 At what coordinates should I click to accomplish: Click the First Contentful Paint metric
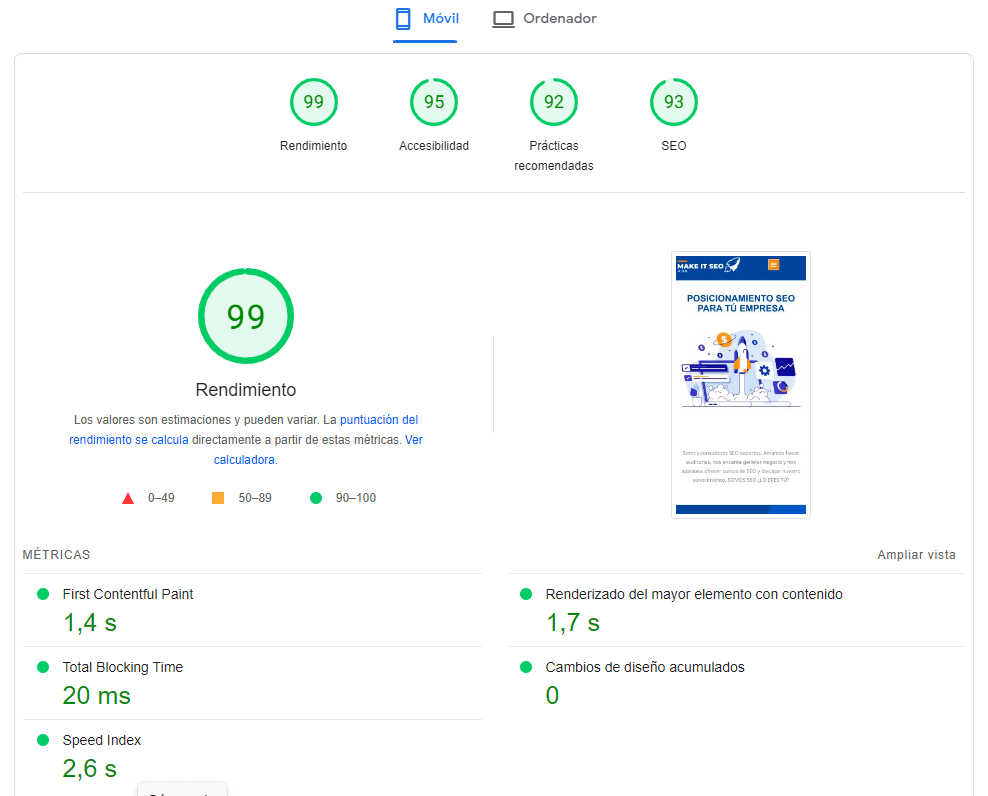pos(128,594)
